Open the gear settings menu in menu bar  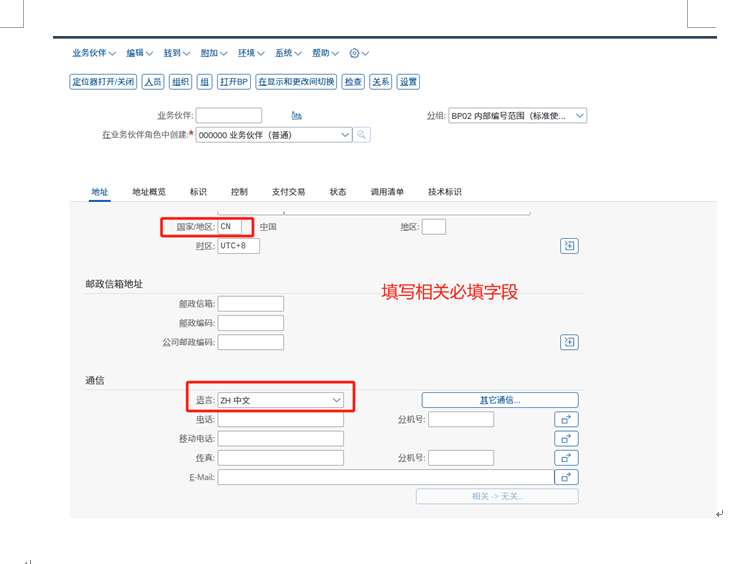pyautogui.click(x=359, y=53)
